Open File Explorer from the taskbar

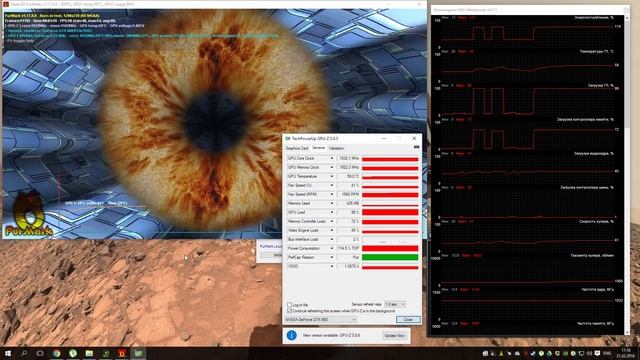89,353
